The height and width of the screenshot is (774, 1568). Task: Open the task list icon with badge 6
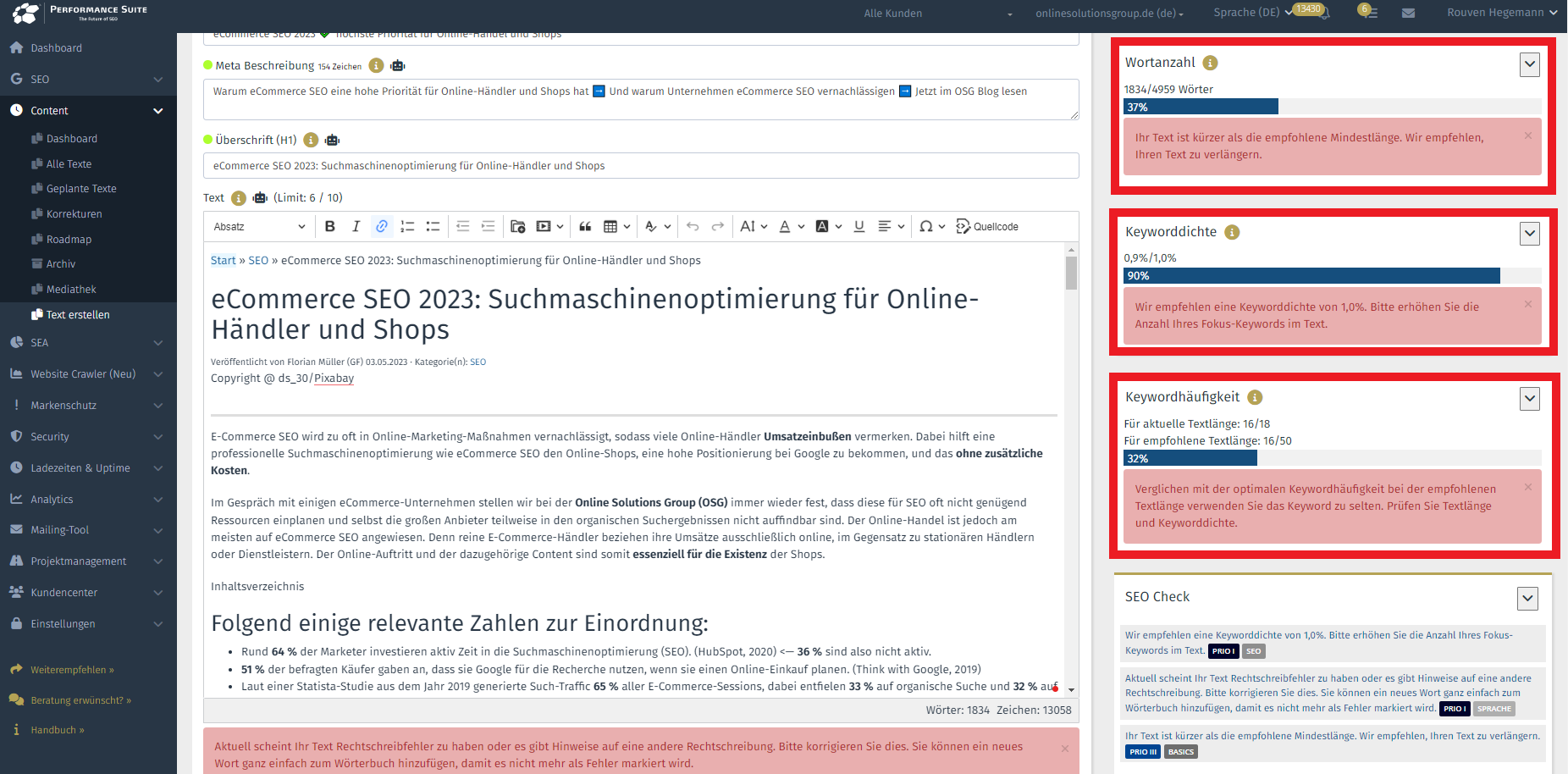1369,12
